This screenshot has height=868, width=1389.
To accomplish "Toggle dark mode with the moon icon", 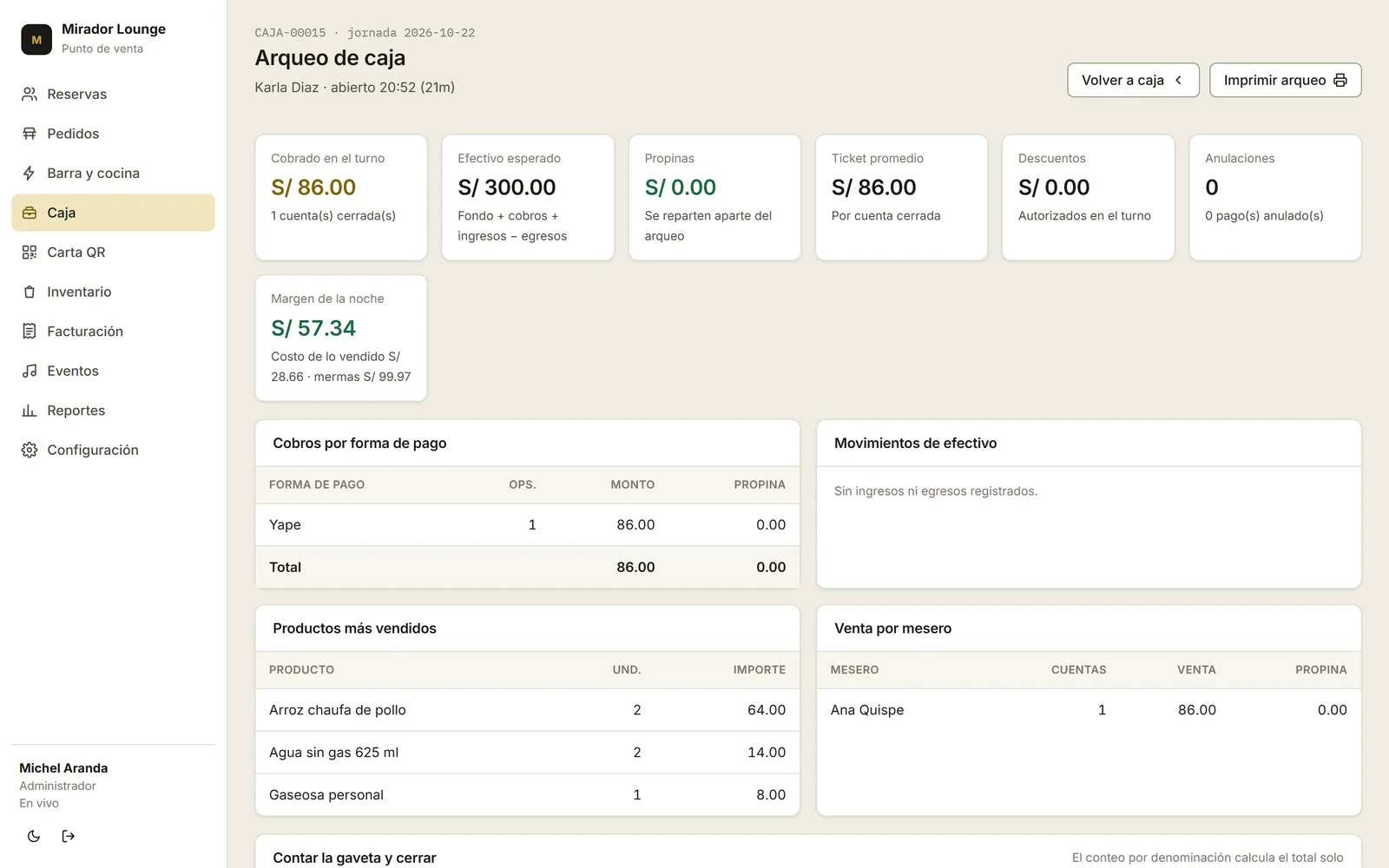I will [34, 836].
